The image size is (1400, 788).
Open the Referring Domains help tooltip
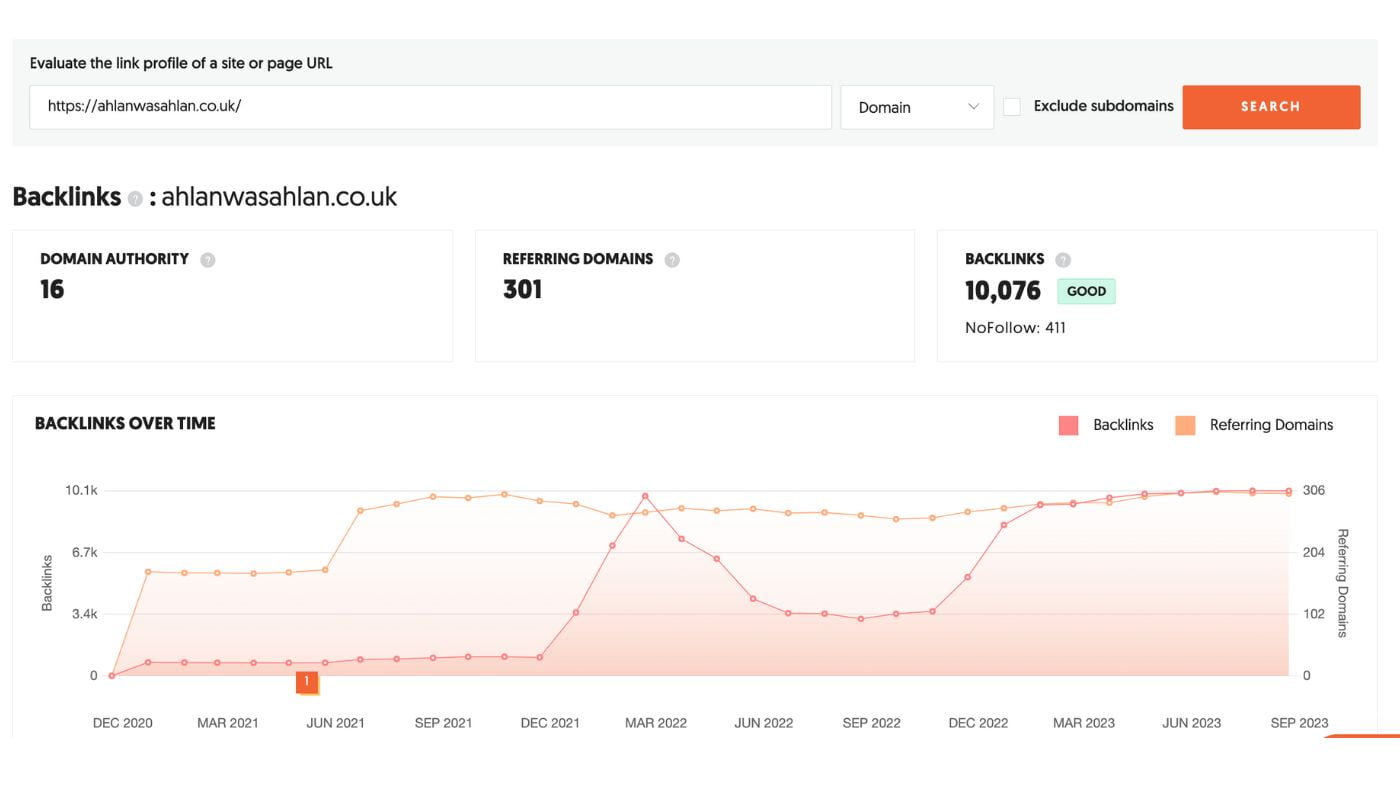click(x=672, y=259)
